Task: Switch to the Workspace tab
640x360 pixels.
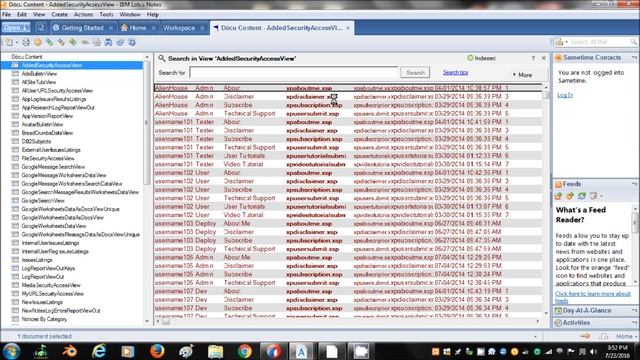Action: [x=179, y=28]
